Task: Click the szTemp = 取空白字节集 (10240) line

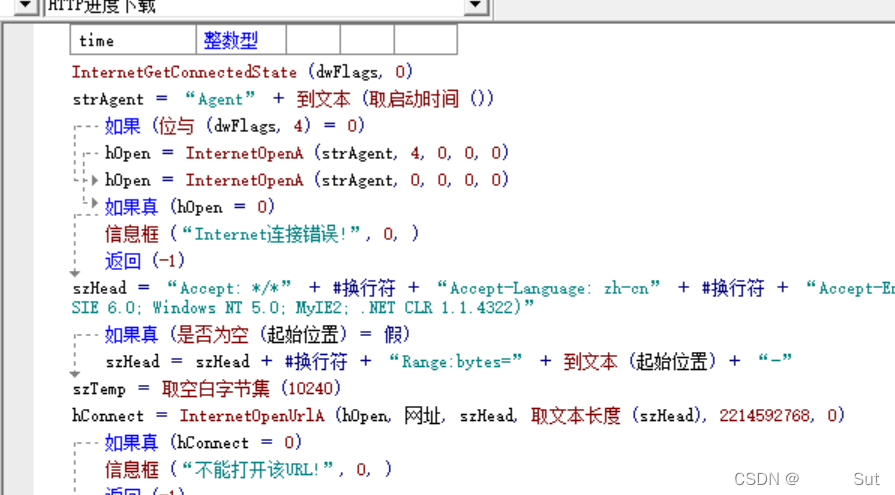Action: click(207, 389)
